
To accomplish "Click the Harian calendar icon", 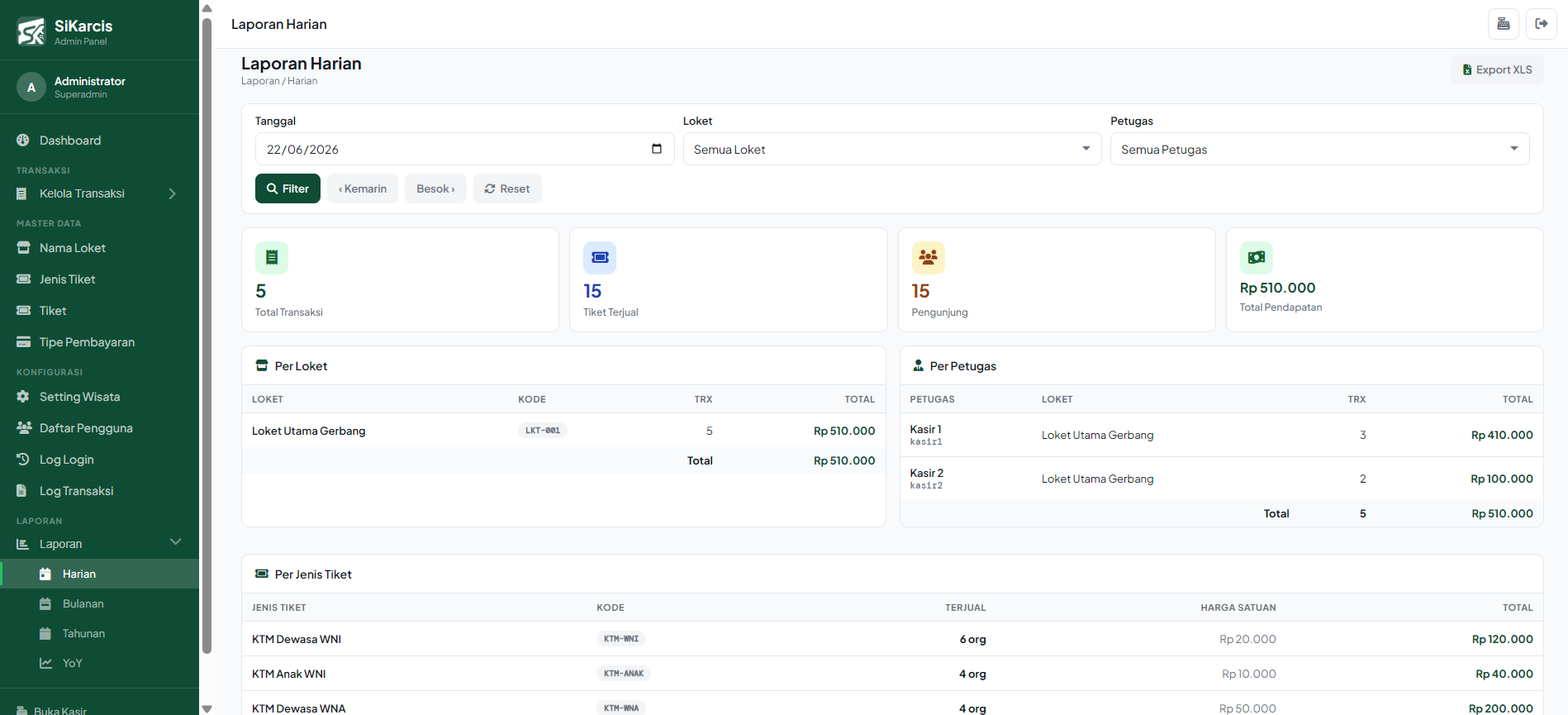I will point(45,574).
